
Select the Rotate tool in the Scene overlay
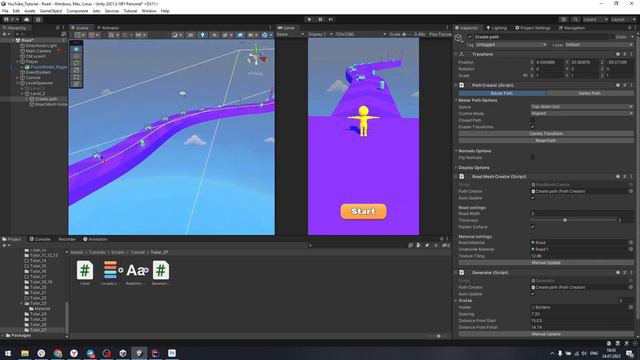pos(76,63)
